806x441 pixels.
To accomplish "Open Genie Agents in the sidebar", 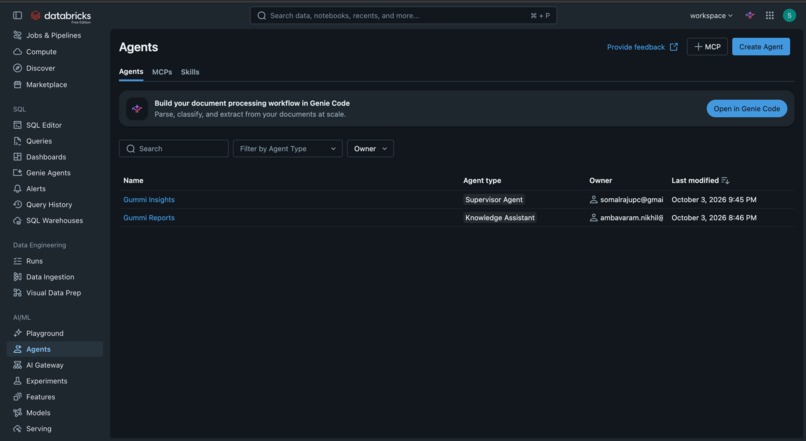I will [48, 173].
